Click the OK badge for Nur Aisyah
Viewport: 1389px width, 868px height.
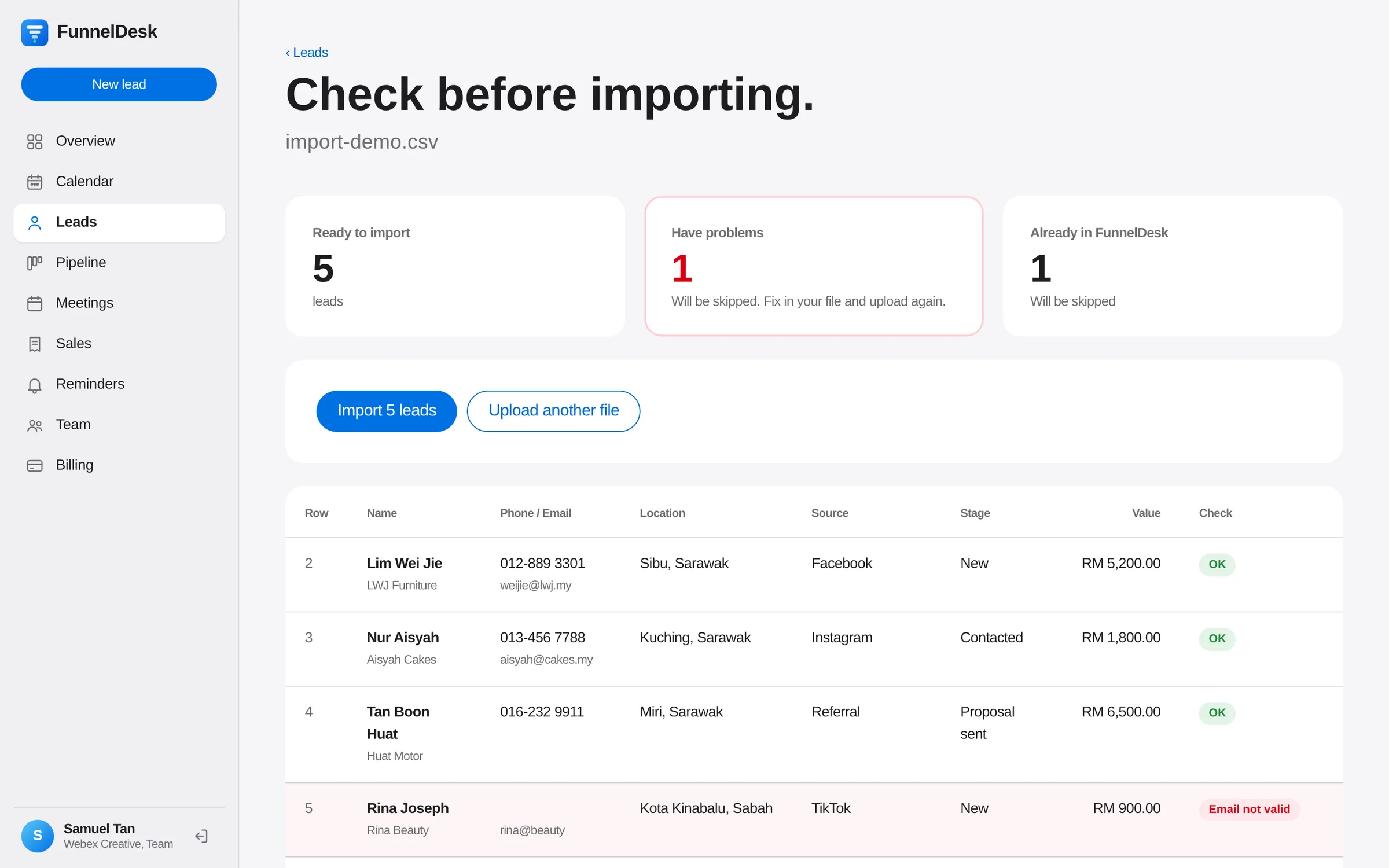pos(1217,638)
